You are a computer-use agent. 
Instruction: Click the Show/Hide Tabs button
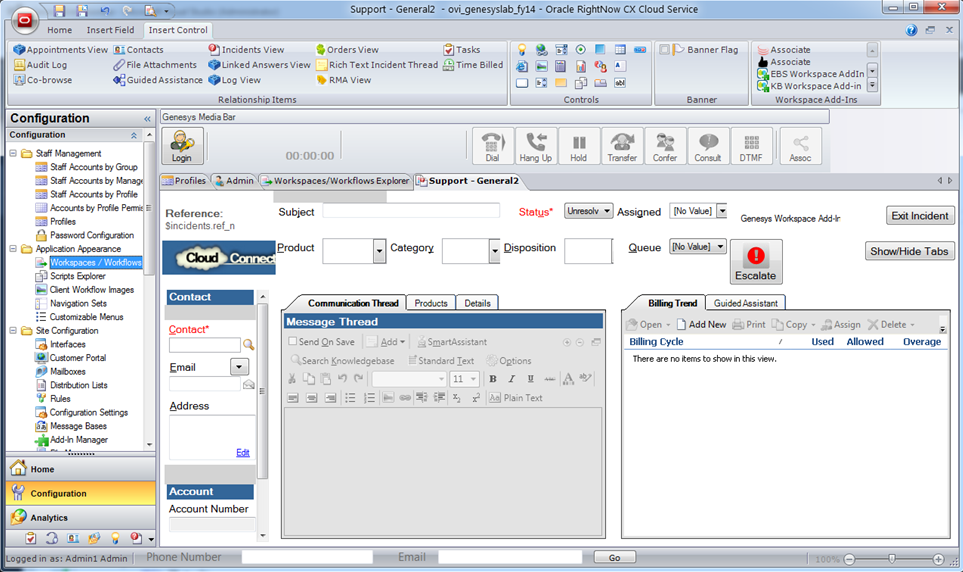[x=909, y=251]
